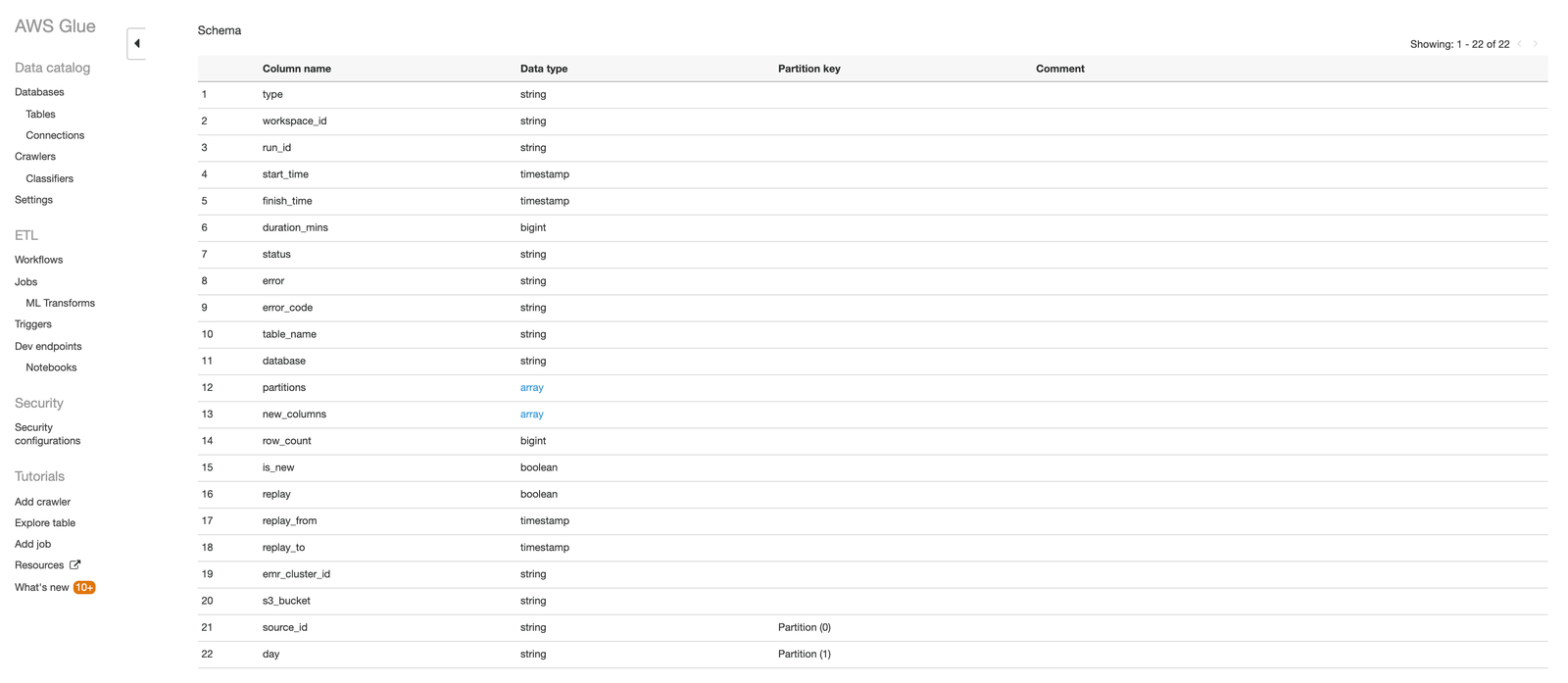The image size is (1568, 683).
Task: Expand the partitions array data type
Action: pos(531,388)
